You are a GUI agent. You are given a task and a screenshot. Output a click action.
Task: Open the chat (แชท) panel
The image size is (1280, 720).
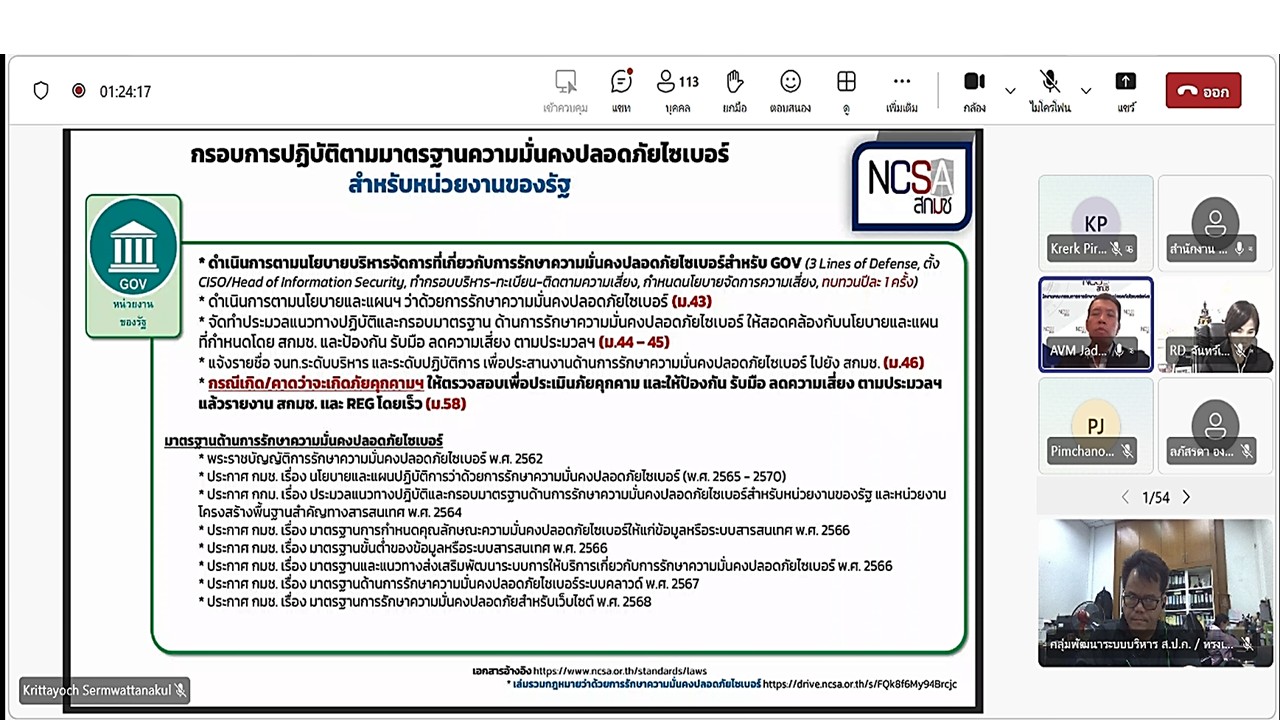click(621, 85)
